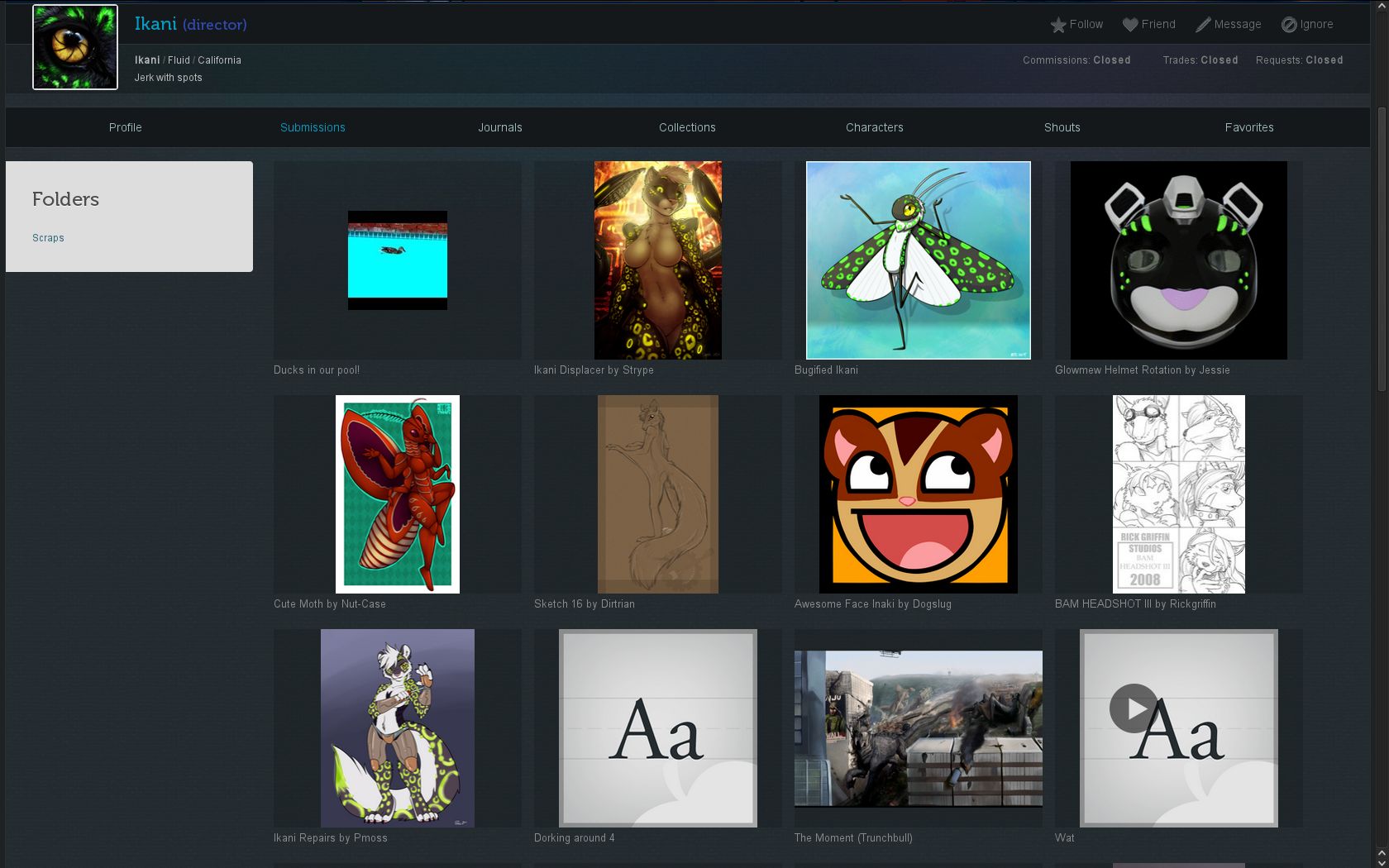1389x868 pixels.
Task: Open Ikani's avatar image
Action: (74, 46)
